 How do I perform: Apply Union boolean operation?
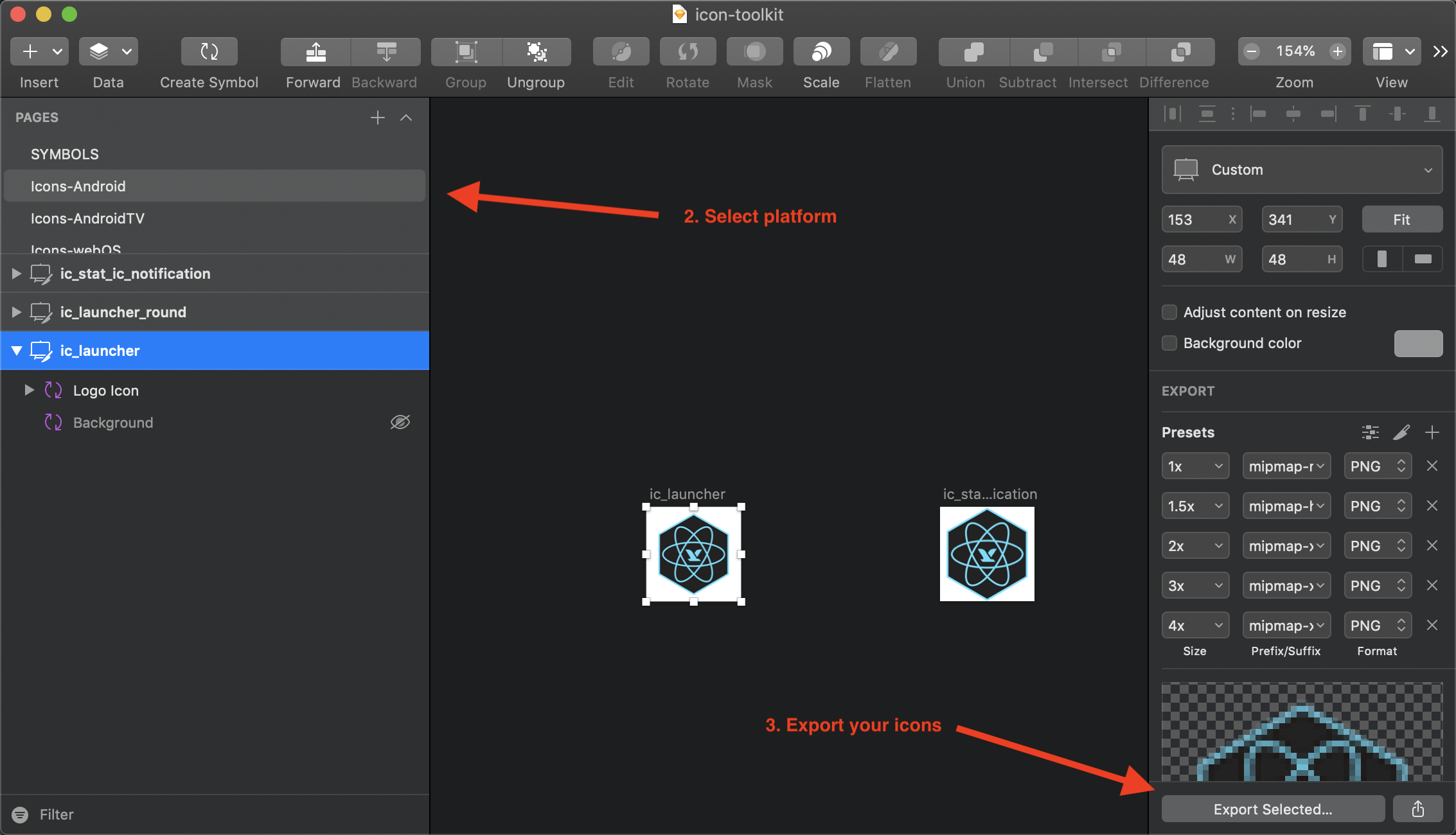tap(973, 51)
